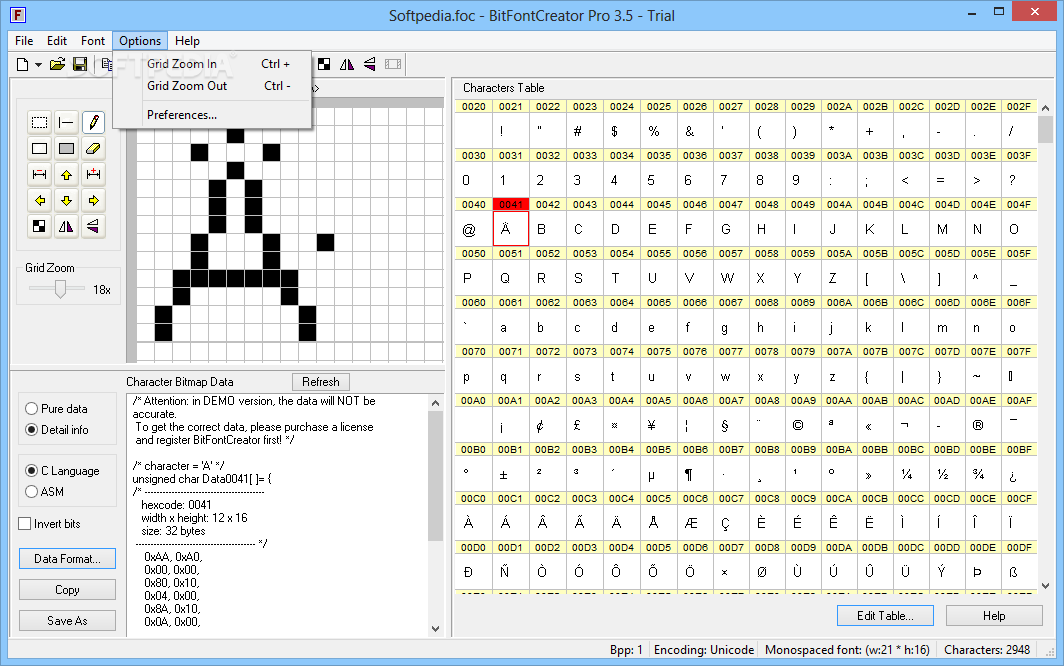
Task: Click the greyed filmstrip icon in toolbar
Action: 393,64
